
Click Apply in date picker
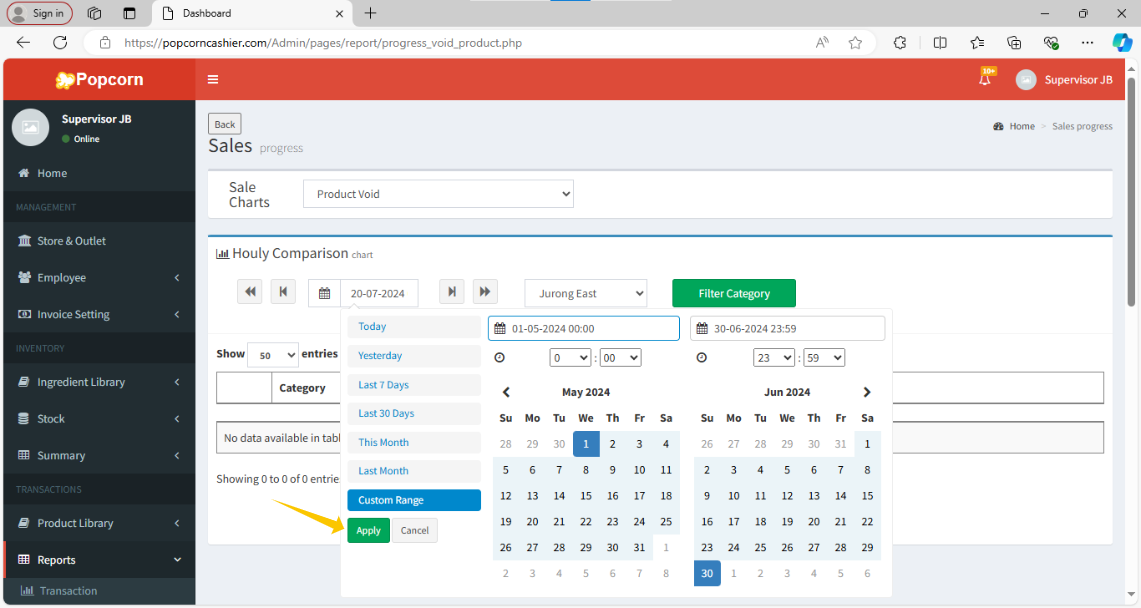click(x=368, y=531)
